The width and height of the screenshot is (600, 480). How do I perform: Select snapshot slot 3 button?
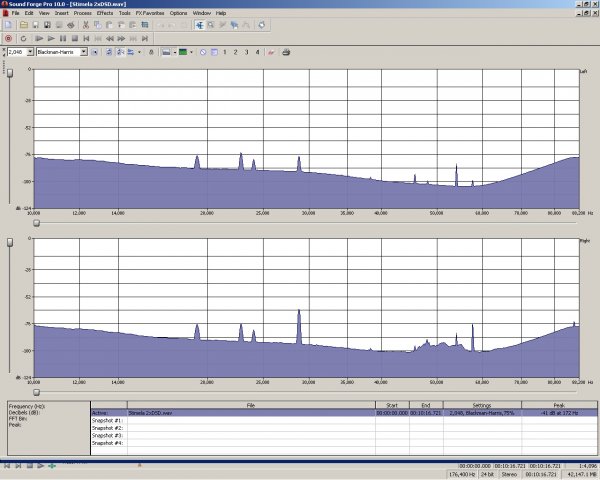pos(246,51)
